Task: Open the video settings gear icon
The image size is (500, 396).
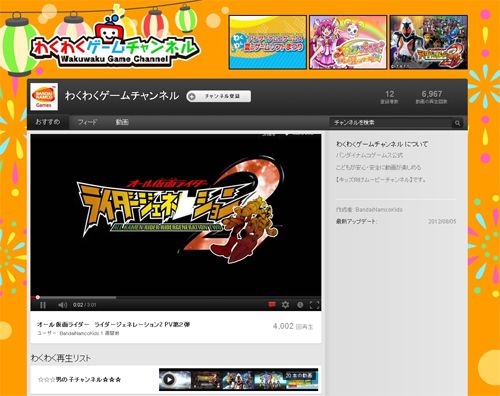Action: 285,304
